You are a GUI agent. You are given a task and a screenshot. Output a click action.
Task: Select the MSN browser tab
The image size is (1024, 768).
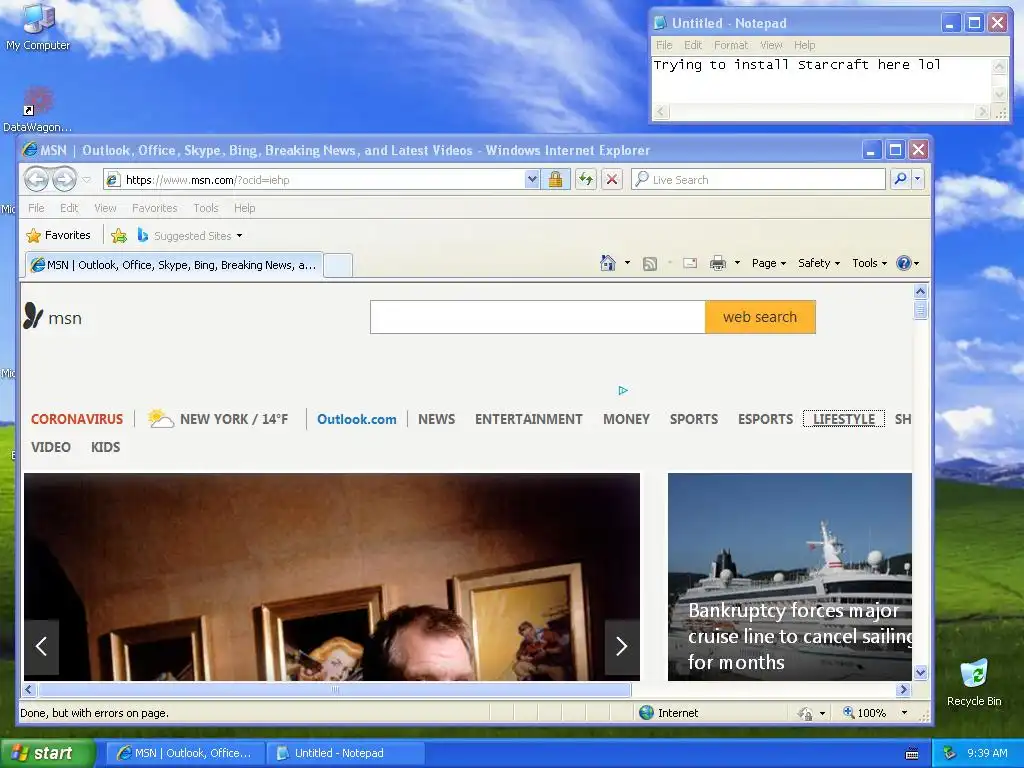tap(174, 264)
